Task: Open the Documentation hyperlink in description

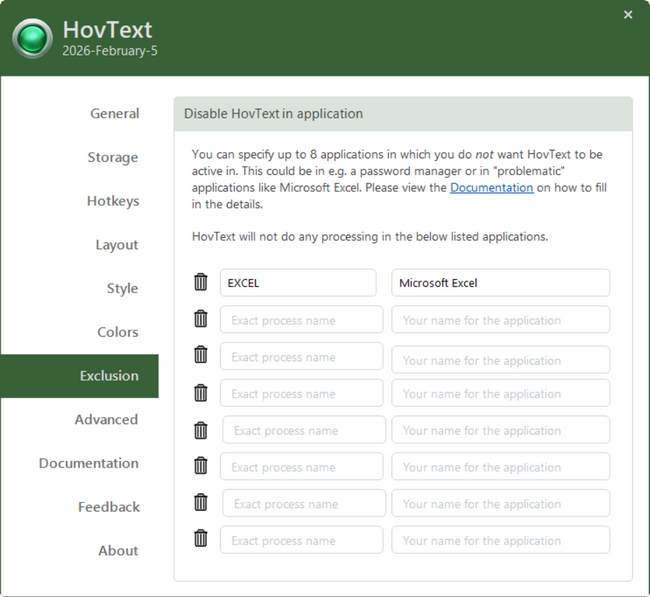Action: click(491, 188)
